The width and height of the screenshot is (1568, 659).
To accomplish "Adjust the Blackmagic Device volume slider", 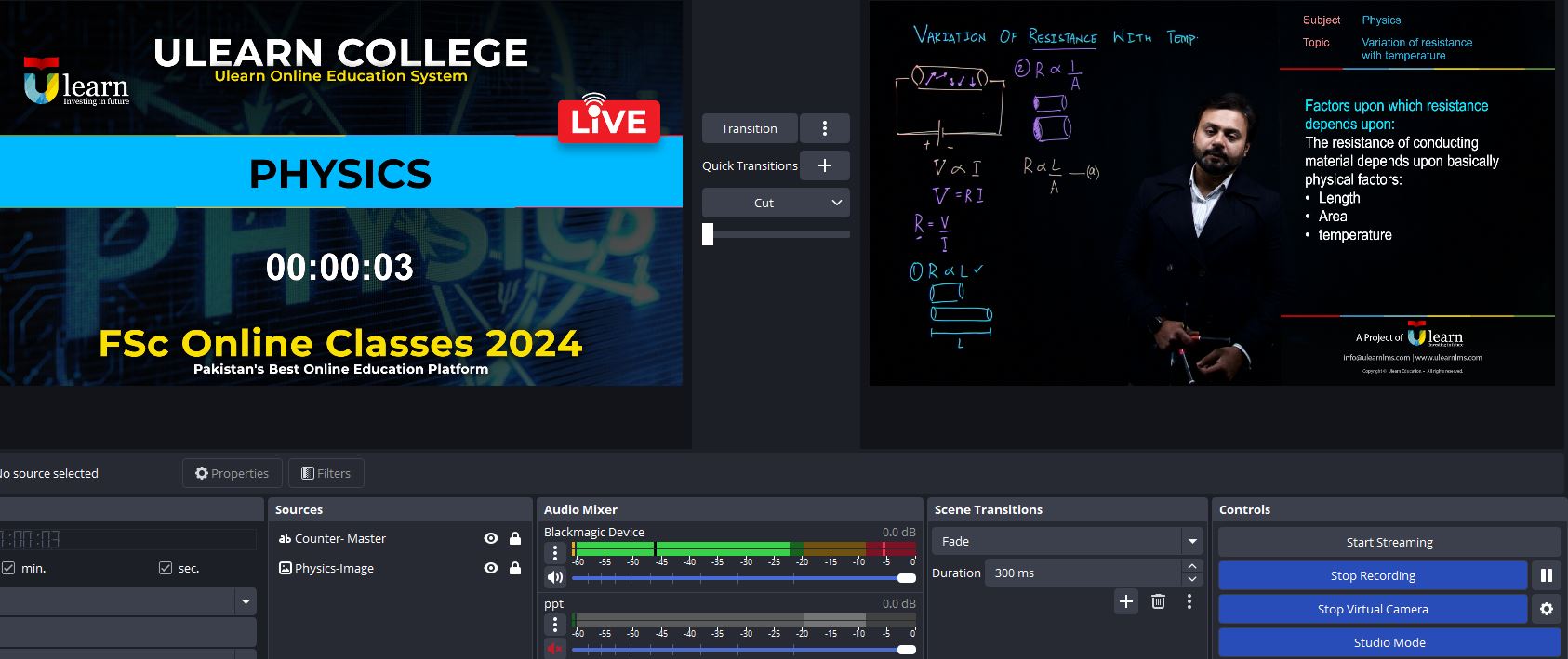I will pyautogui.click(x=744, y=578).
